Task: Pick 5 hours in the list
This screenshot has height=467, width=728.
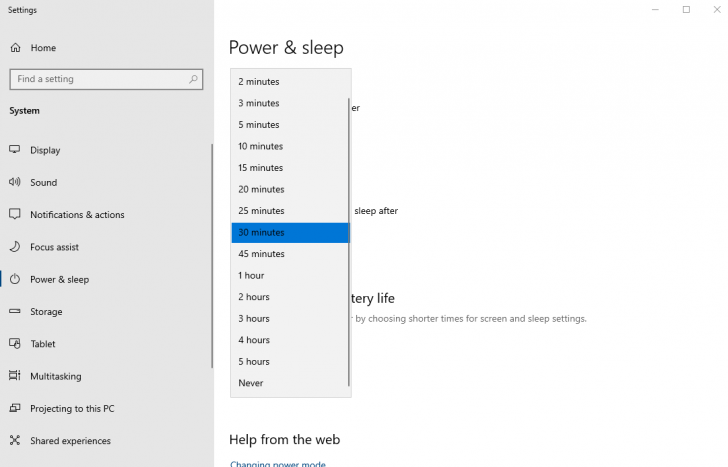Action: pyautogui.click(x=290, y=362)
